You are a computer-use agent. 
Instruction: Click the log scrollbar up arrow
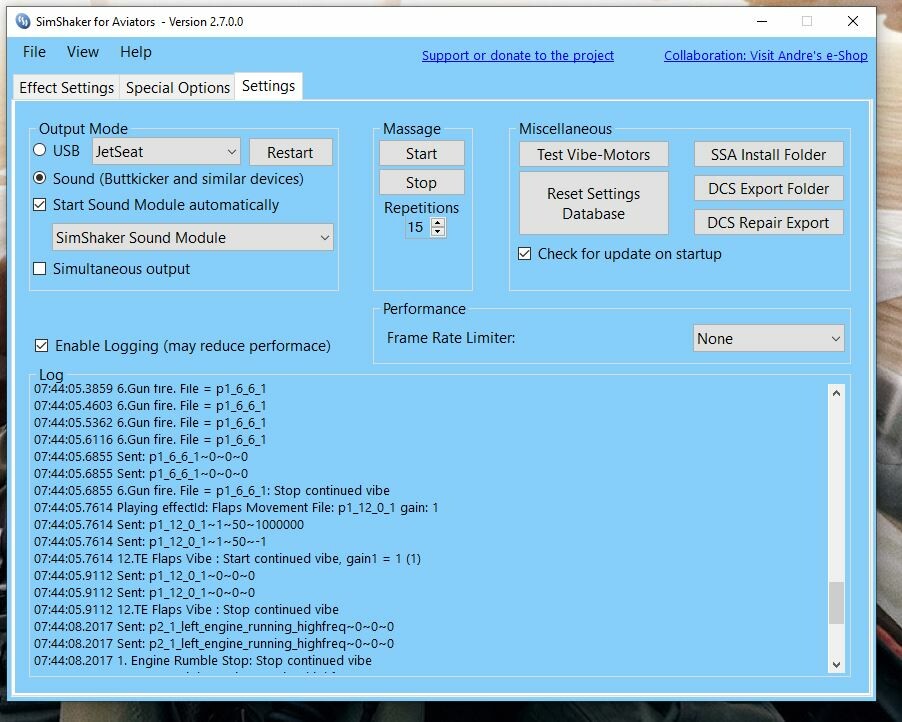(x=836, y=393)
